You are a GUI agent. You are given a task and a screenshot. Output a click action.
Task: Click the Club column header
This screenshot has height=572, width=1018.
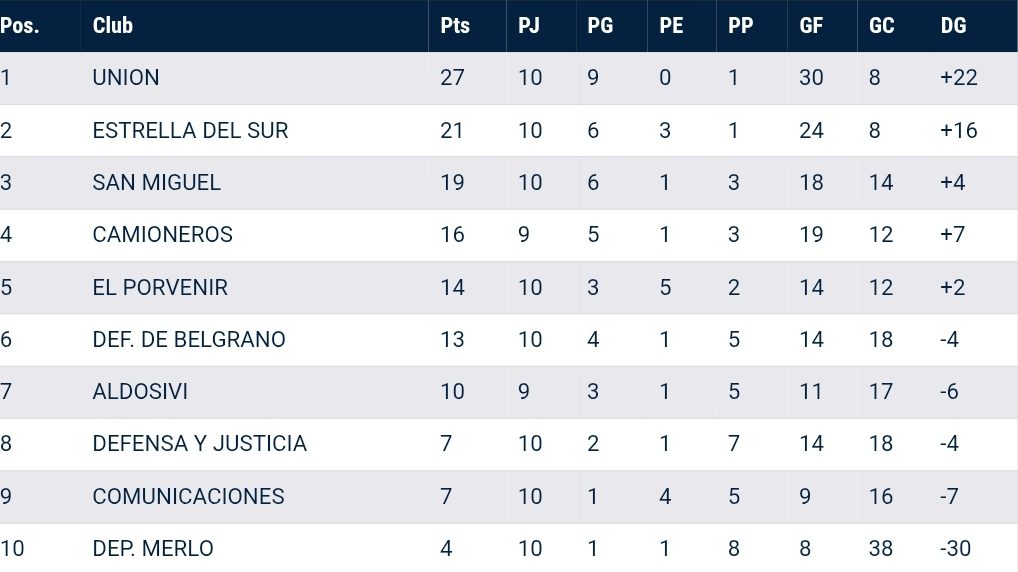[113, 26]
